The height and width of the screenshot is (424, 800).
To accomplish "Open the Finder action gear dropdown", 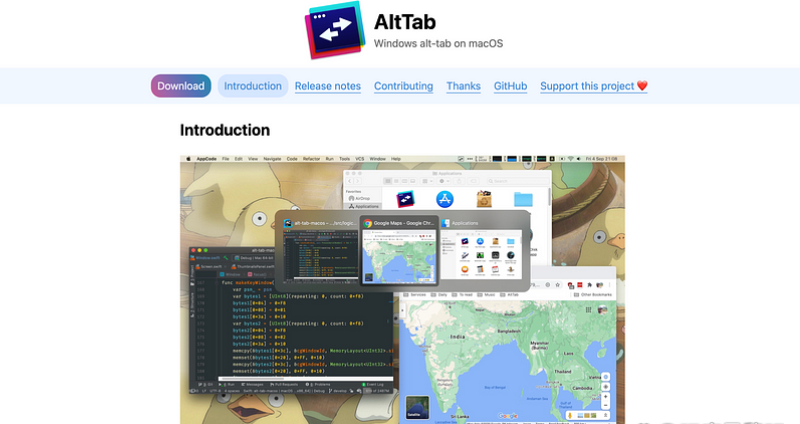I will (x=444, y=181).
